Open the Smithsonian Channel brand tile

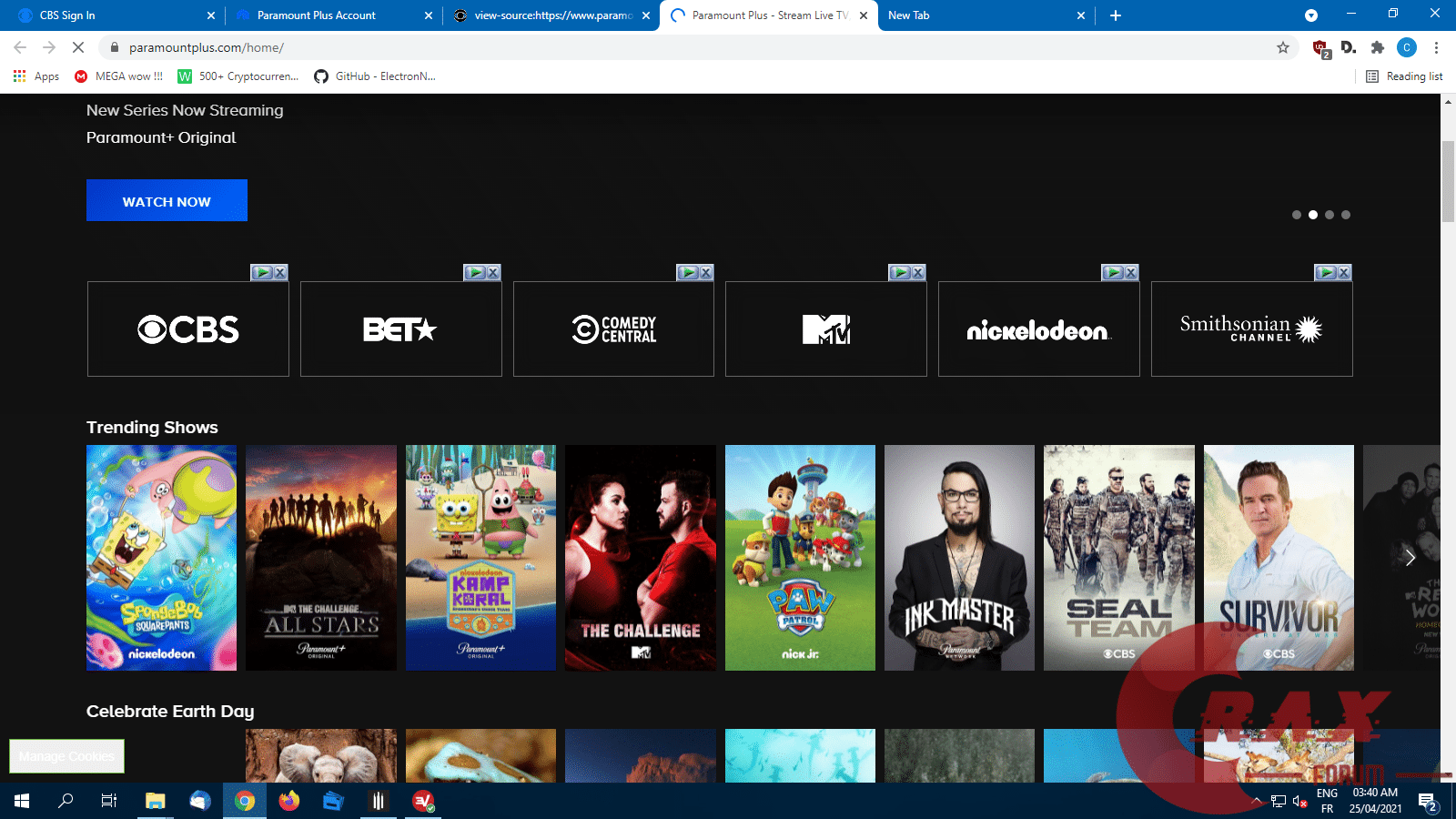coord(1252,329)
